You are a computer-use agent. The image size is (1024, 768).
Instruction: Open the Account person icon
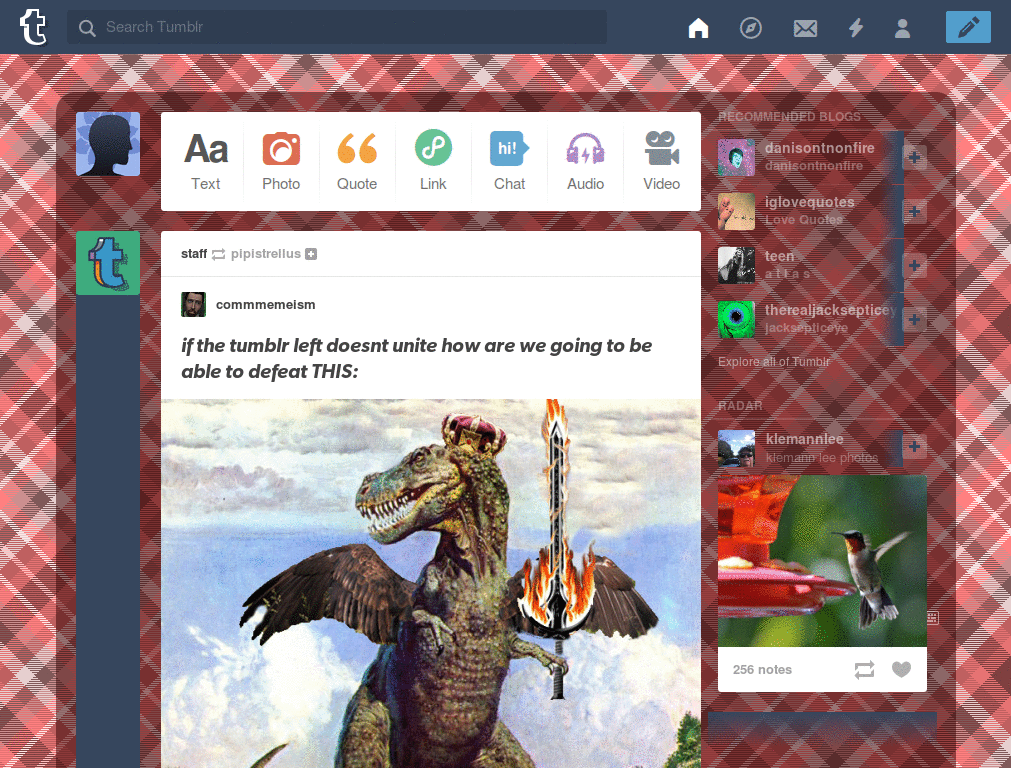pyautogui.click(x=903, y=28)
